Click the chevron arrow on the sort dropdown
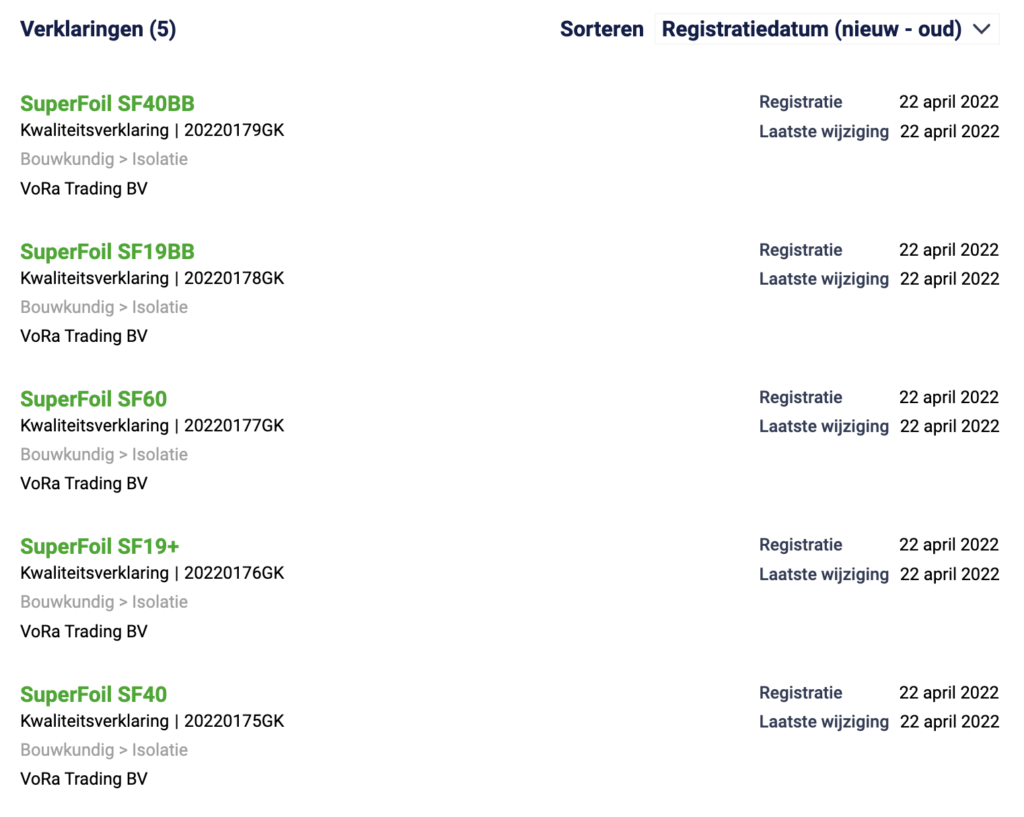This screenshot has width=1024, height=817. coord(981,29)
